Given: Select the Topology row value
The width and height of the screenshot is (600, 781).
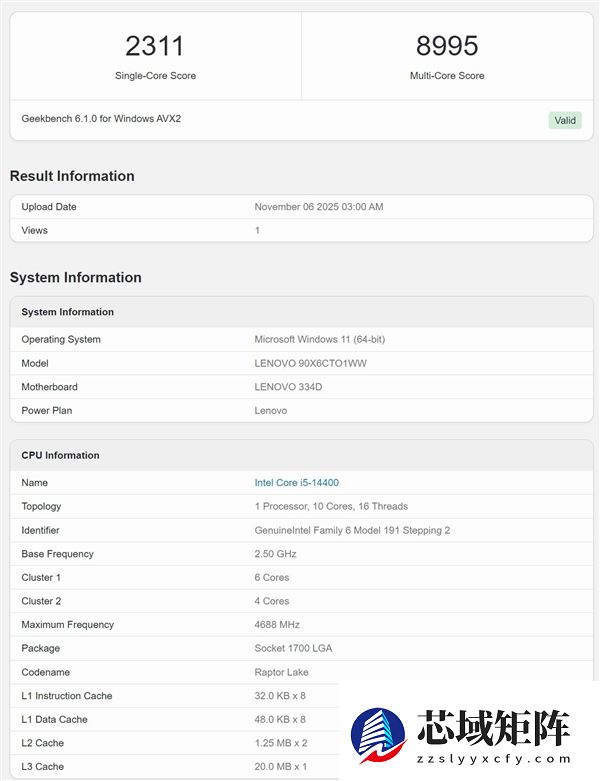Looking at the screenshot, I should (x=331, y=507).
